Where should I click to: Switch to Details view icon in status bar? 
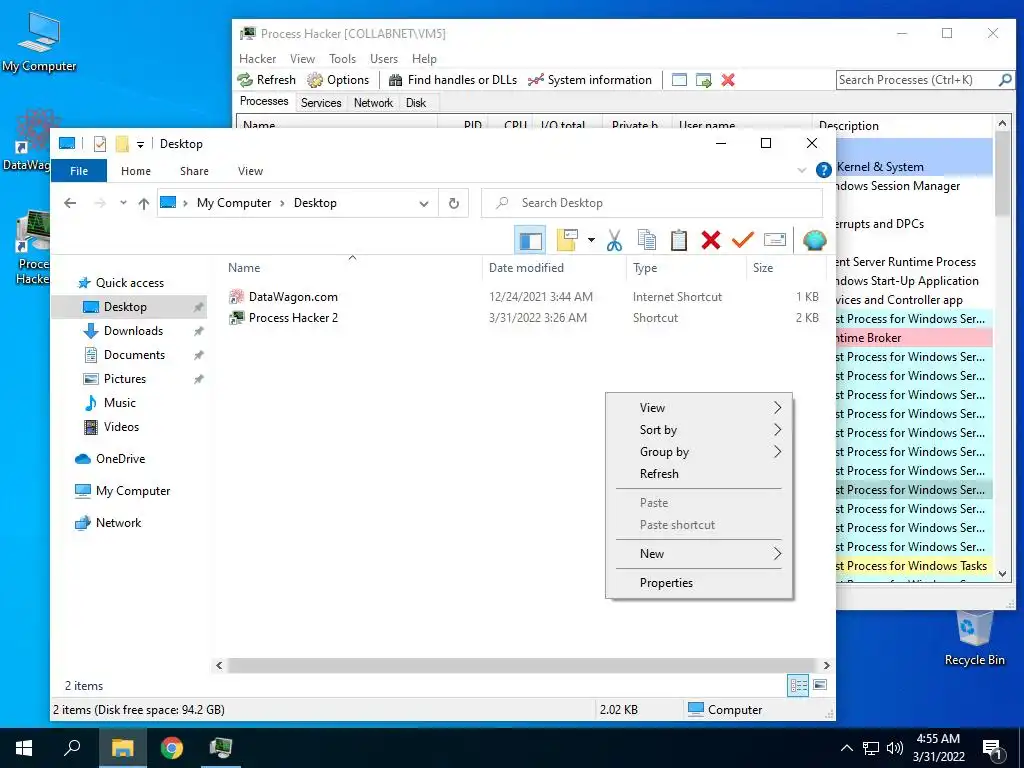[798, 685]
